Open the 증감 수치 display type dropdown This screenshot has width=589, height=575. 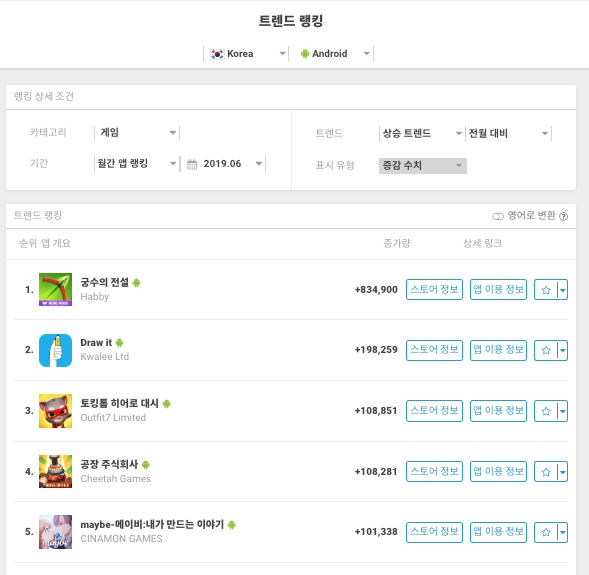423,166
